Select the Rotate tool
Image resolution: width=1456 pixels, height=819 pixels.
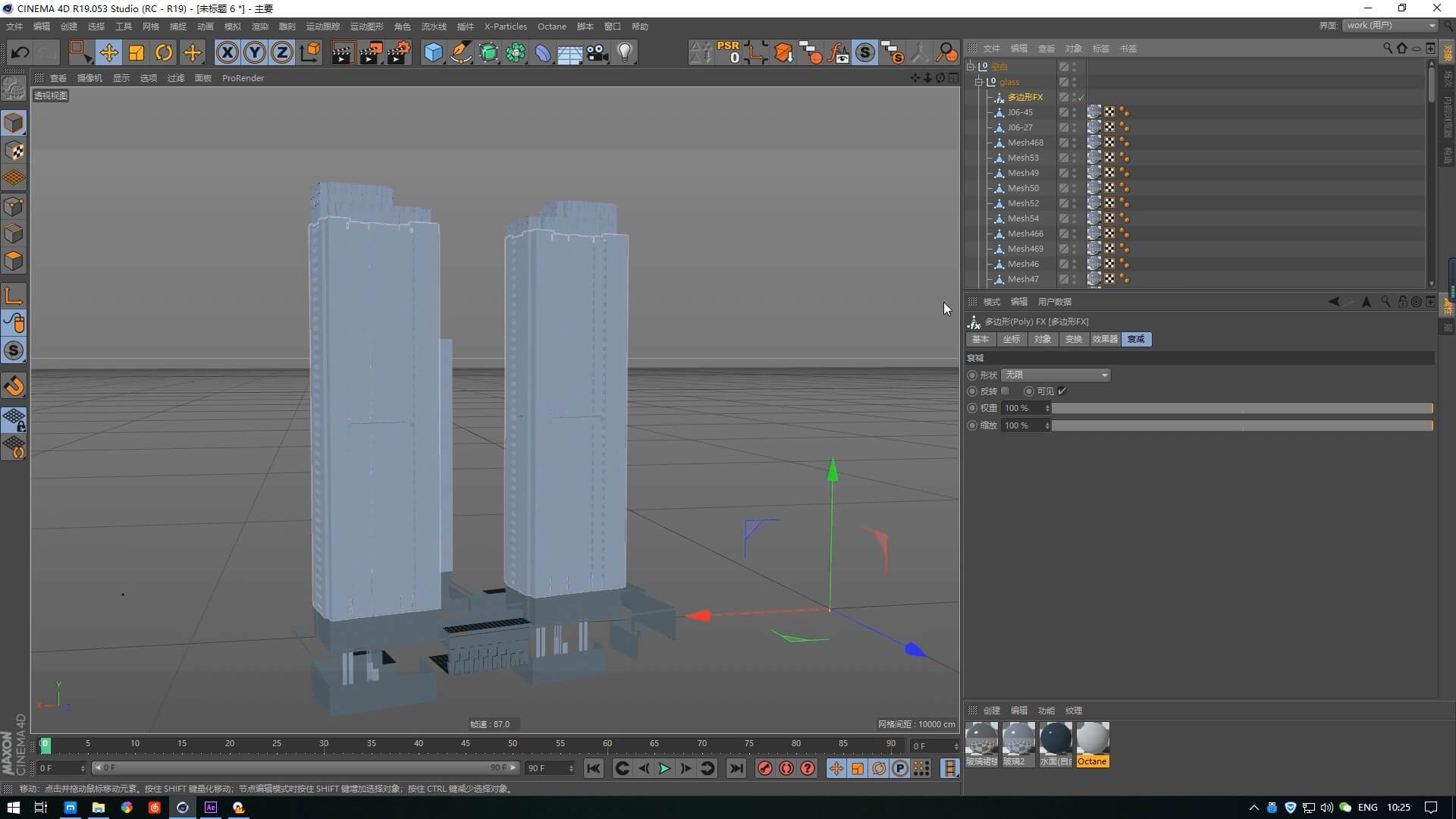point(164,52)
